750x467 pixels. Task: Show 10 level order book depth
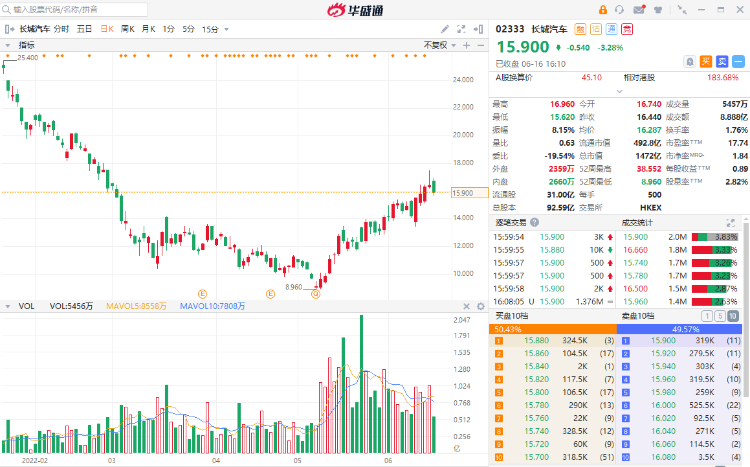(732, 316)
